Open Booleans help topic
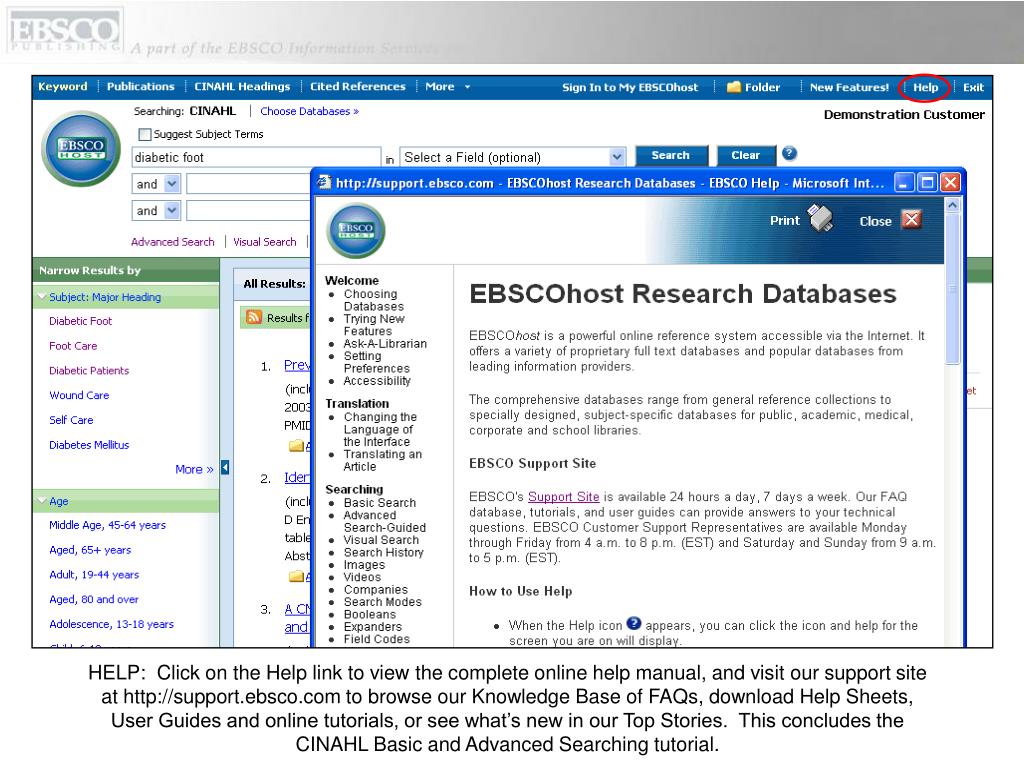Screen dimensions: 1024x768 [370, 615]
